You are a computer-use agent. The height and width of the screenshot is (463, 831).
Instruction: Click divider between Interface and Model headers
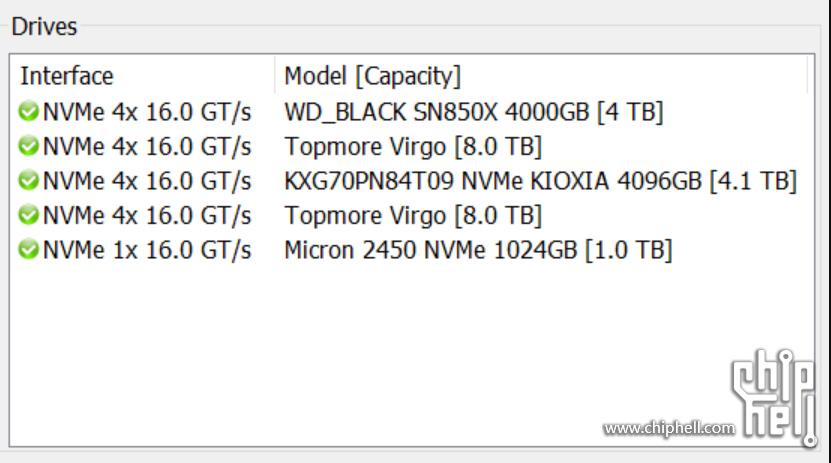[275, 75]
